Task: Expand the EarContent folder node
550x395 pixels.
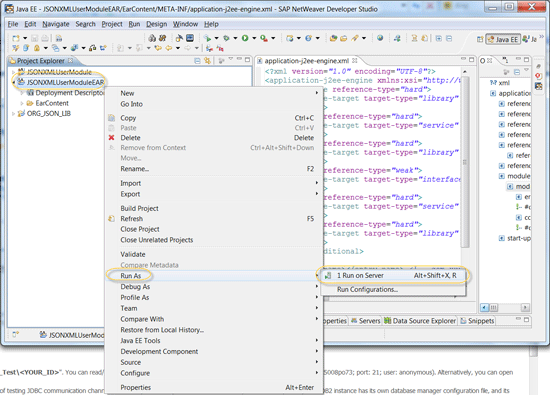Action: tap(22, 103)
